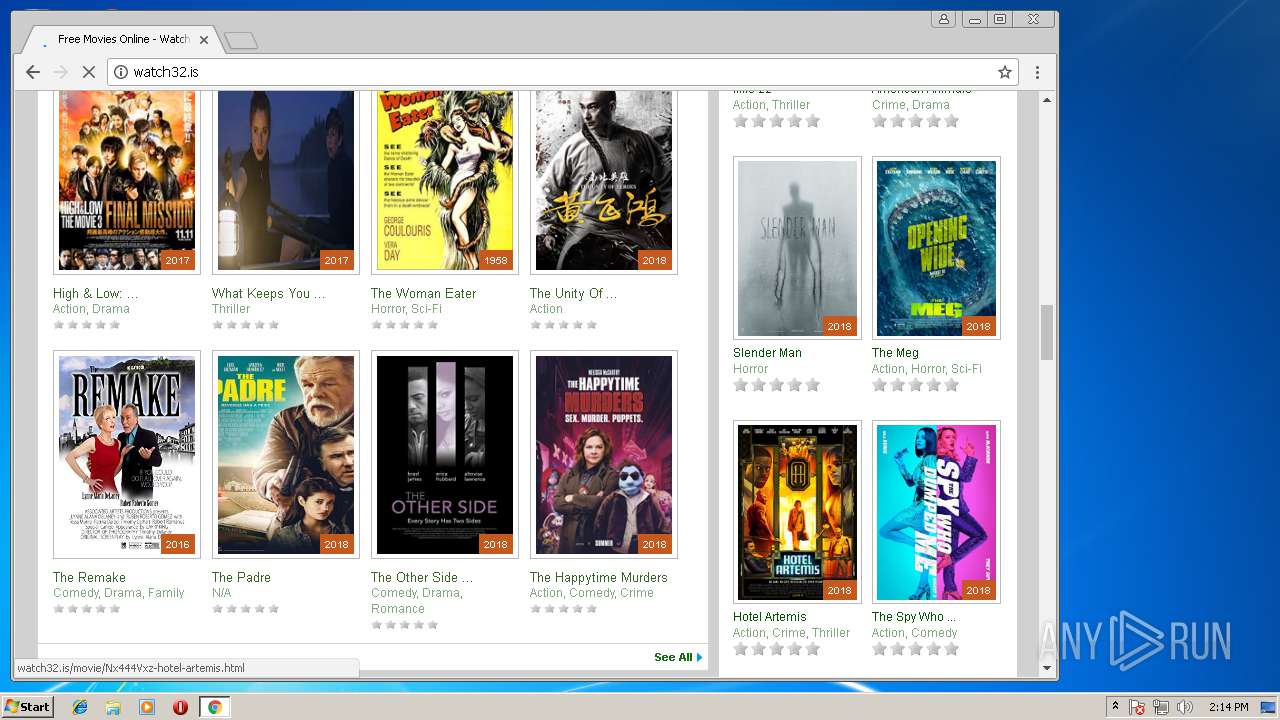Open Windows Explorer folder from the taskbar
The width and height of the screenshot is (1280, 720).
113,707
